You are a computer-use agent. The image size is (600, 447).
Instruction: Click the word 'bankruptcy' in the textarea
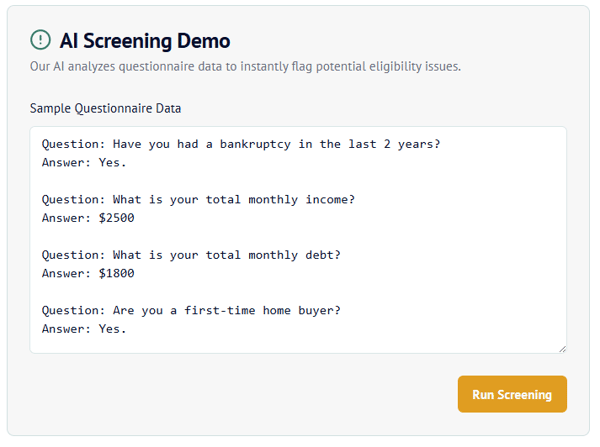pyautogui.click(x=255, y=144)
